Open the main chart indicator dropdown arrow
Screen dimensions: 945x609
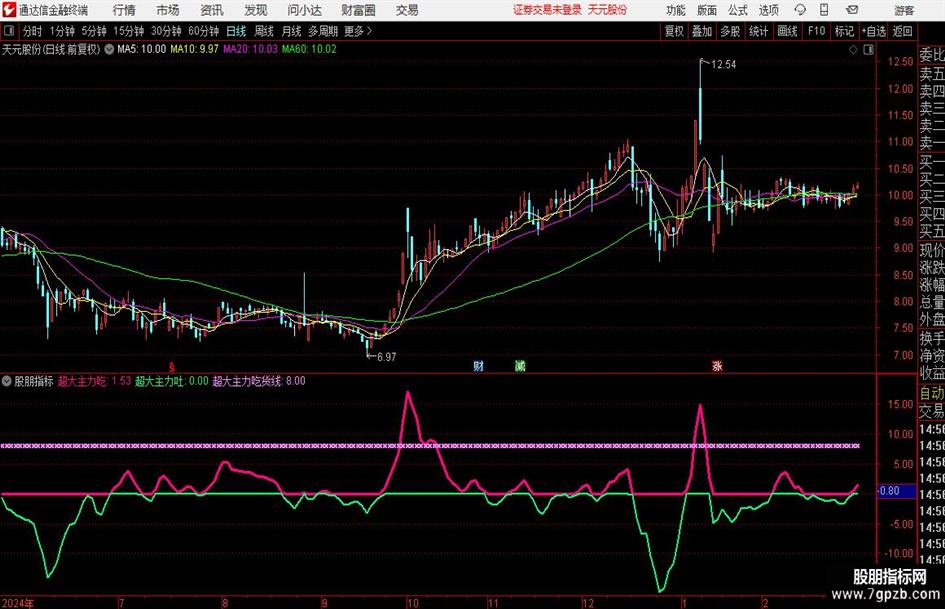click(x=109, y=49)
